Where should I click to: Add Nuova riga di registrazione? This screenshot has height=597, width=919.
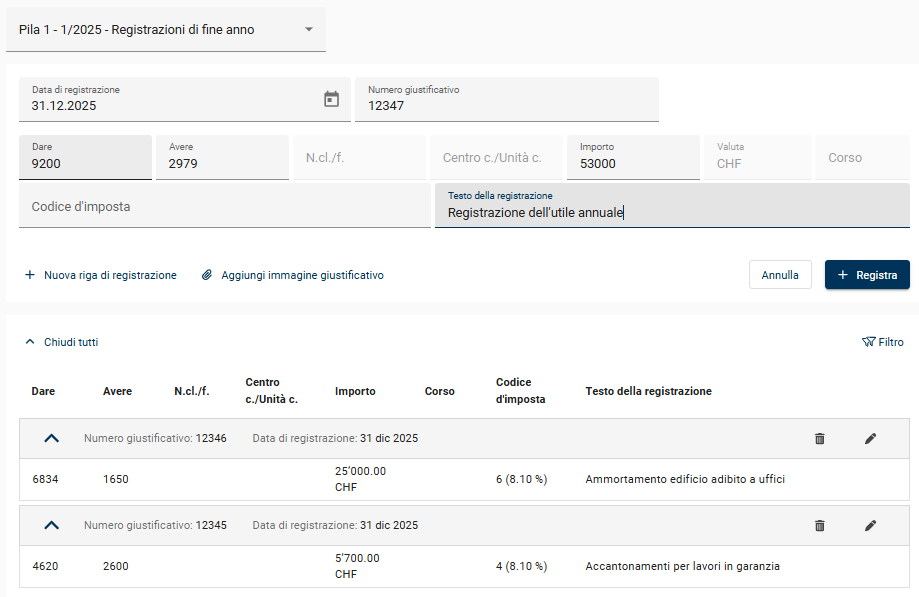click(x=100, y=275)
